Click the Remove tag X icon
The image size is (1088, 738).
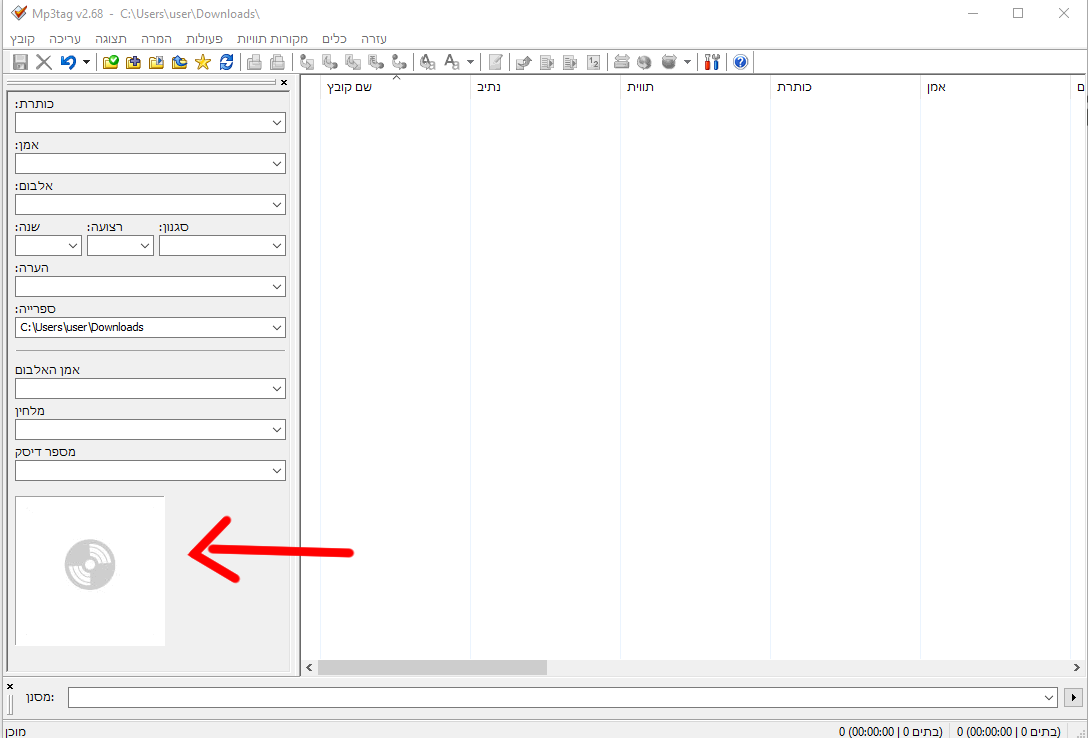pyautogui.click(x=44, y=62)
